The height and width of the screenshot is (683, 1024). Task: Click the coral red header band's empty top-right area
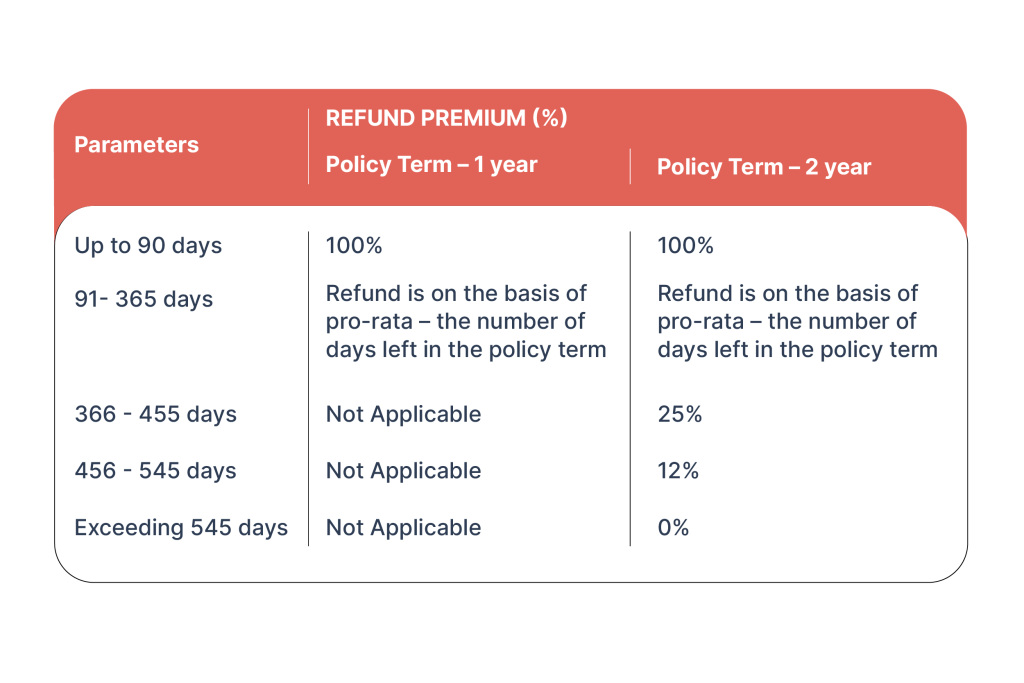pyautogui.click(x=850, y=120)
